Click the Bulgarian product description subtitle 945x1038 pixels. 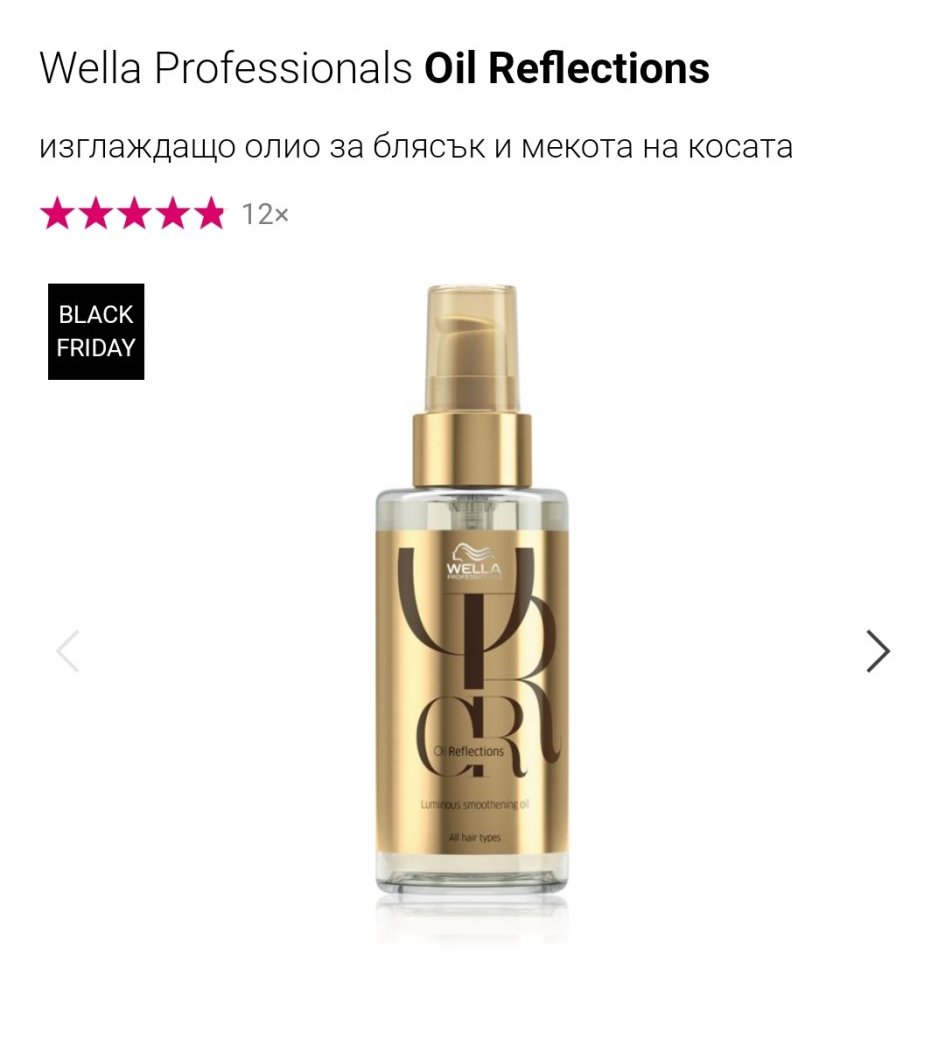click(x=416, y=147)
